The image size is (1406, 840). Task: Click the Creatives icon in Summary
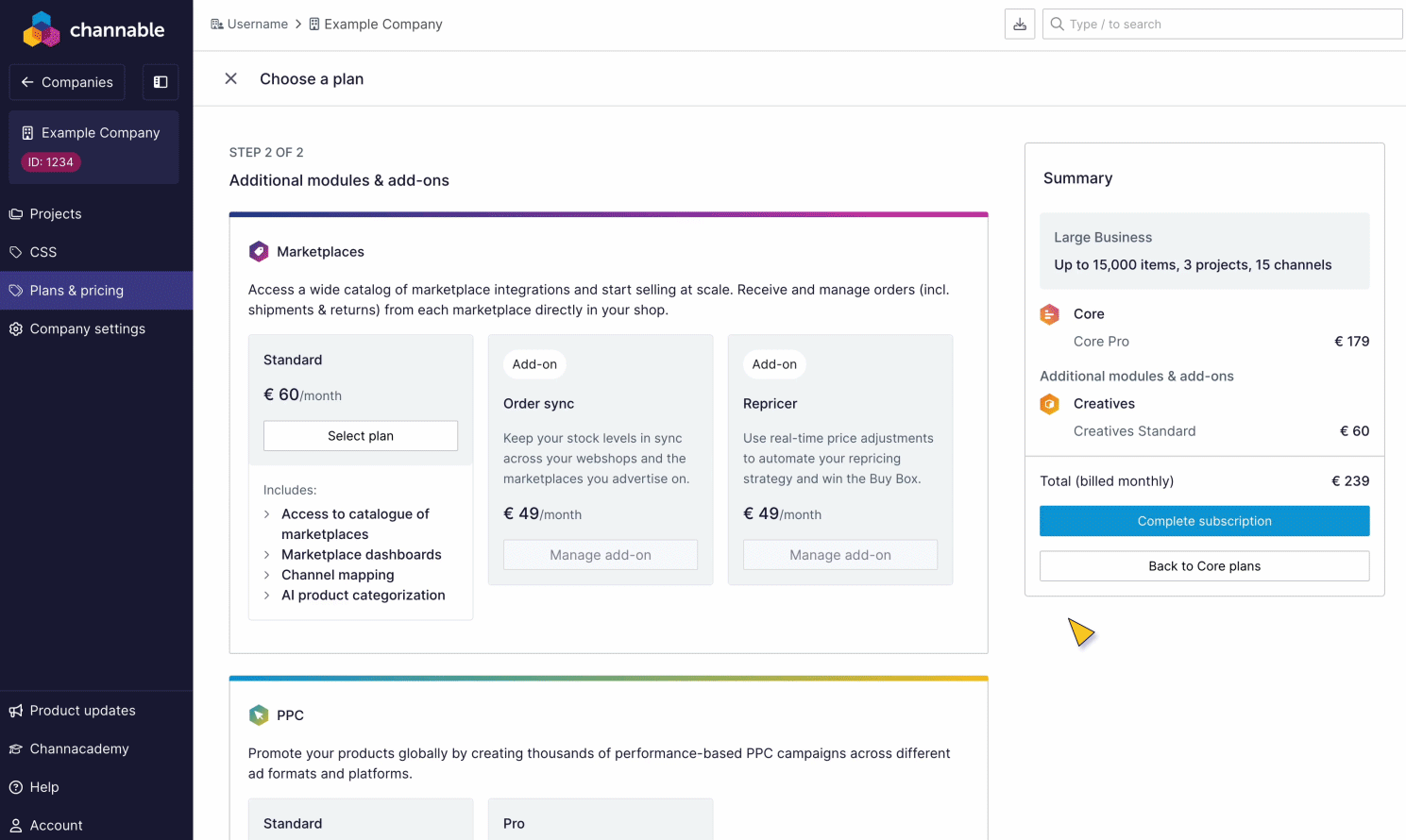(1049, 404)
